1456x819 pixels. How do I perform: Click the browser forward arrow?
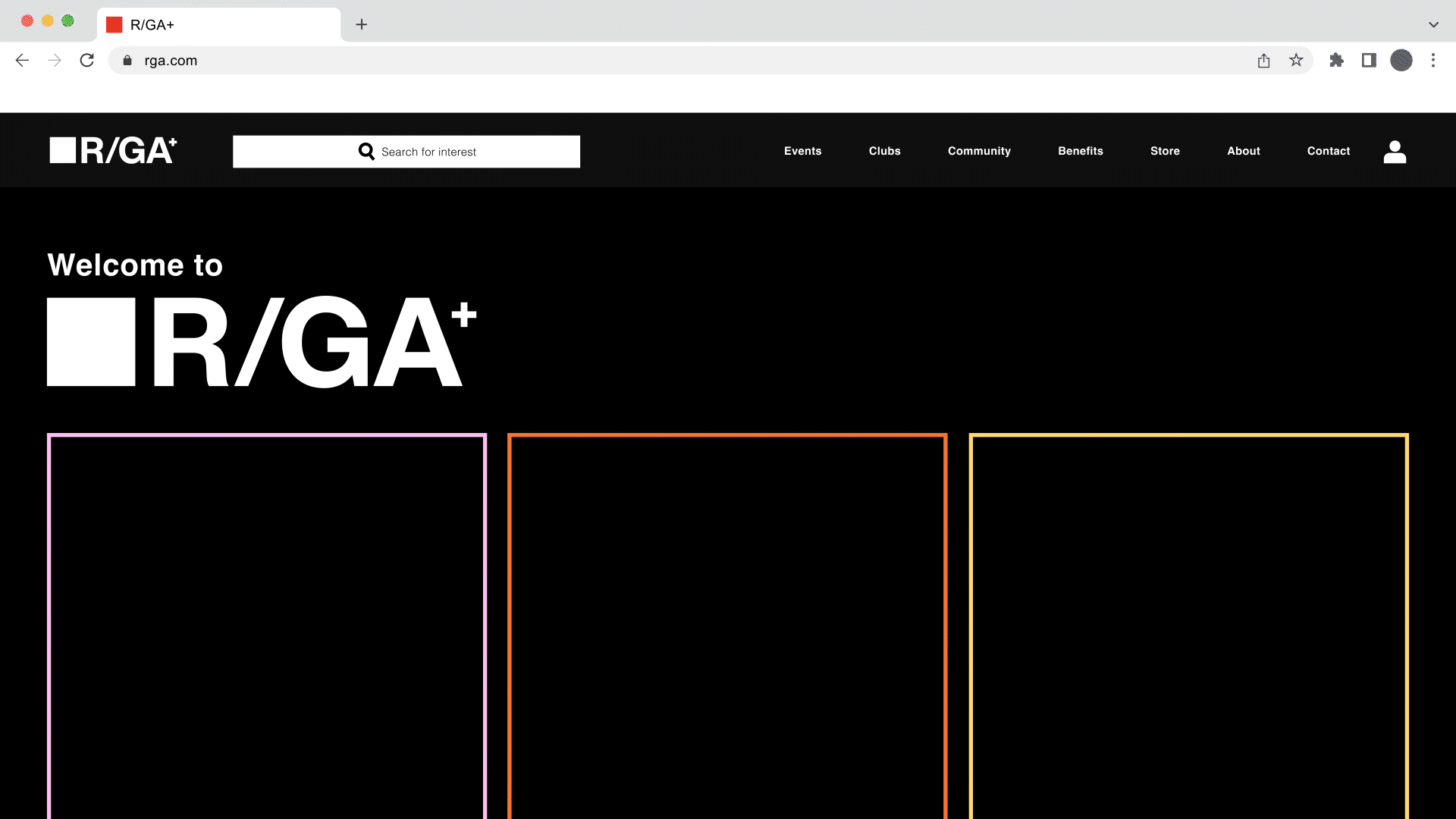(55, 61)
